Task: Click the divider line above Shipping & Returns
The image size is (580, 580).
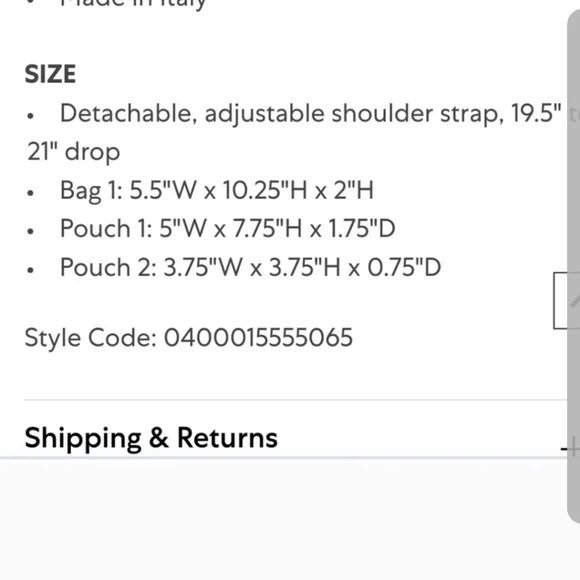Action: [295, 400]
